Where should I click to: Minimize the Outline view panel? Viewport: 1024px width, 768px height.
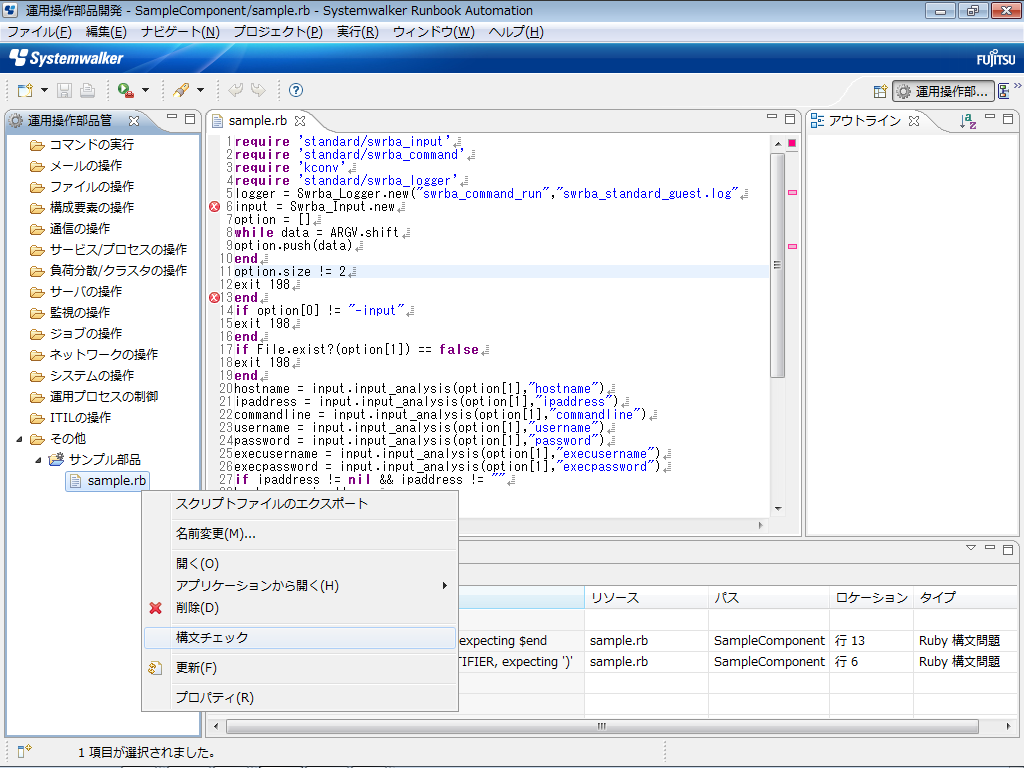point(990,118)
